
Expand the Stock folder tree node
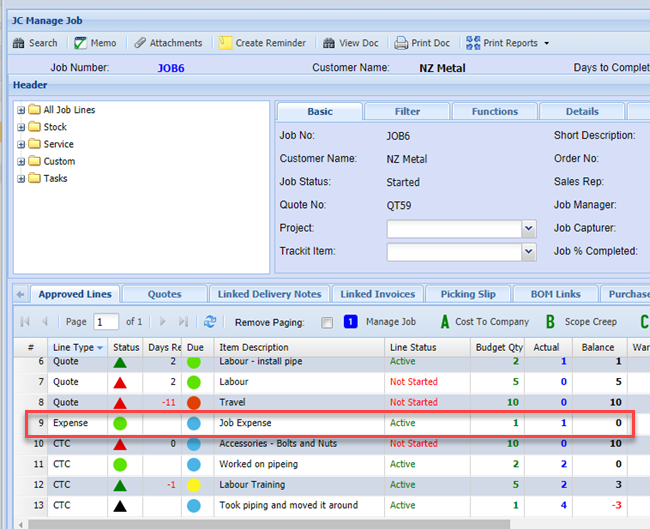click(x=22, y=127)
